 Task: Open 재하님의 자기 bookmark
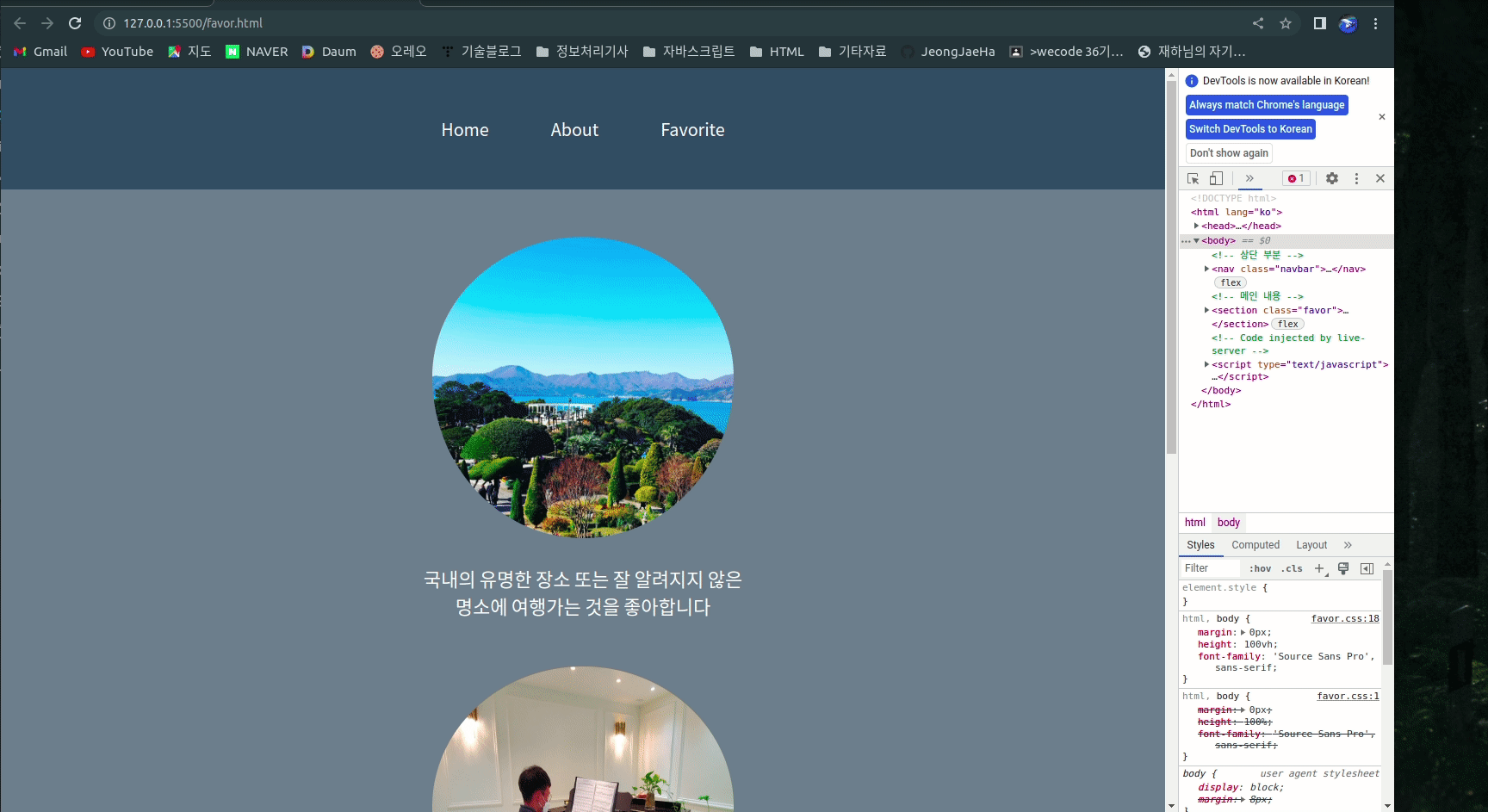pyautogui.click(x=1192, y=52)
